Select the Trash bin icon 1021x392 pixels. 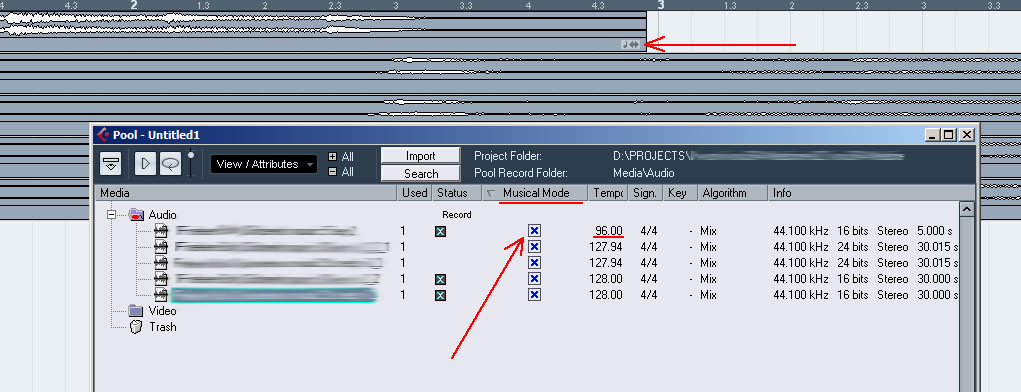click(135, 326)
